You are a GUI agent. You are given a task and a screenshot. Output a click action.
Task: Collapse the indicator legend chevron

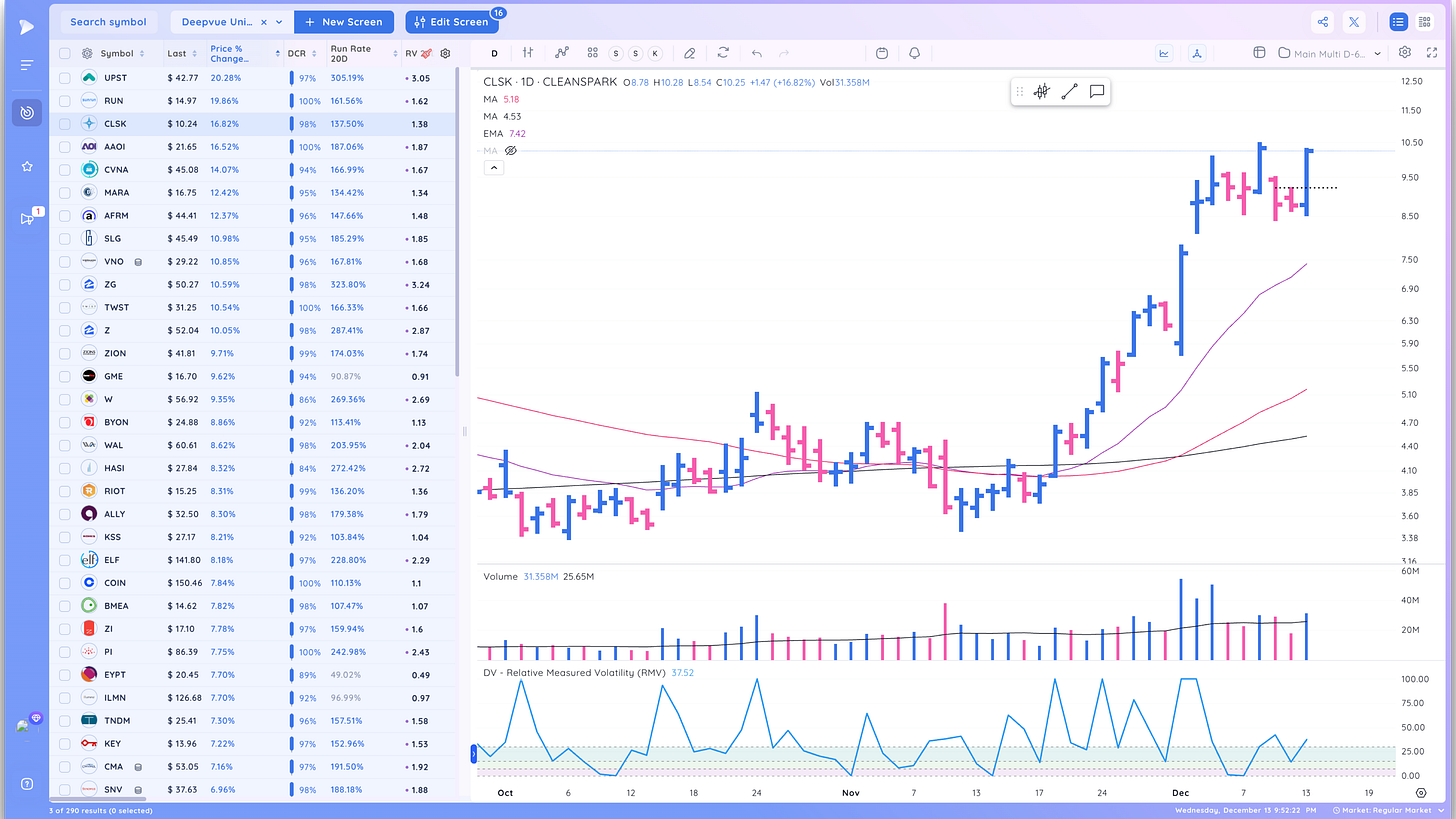point(494,168)
